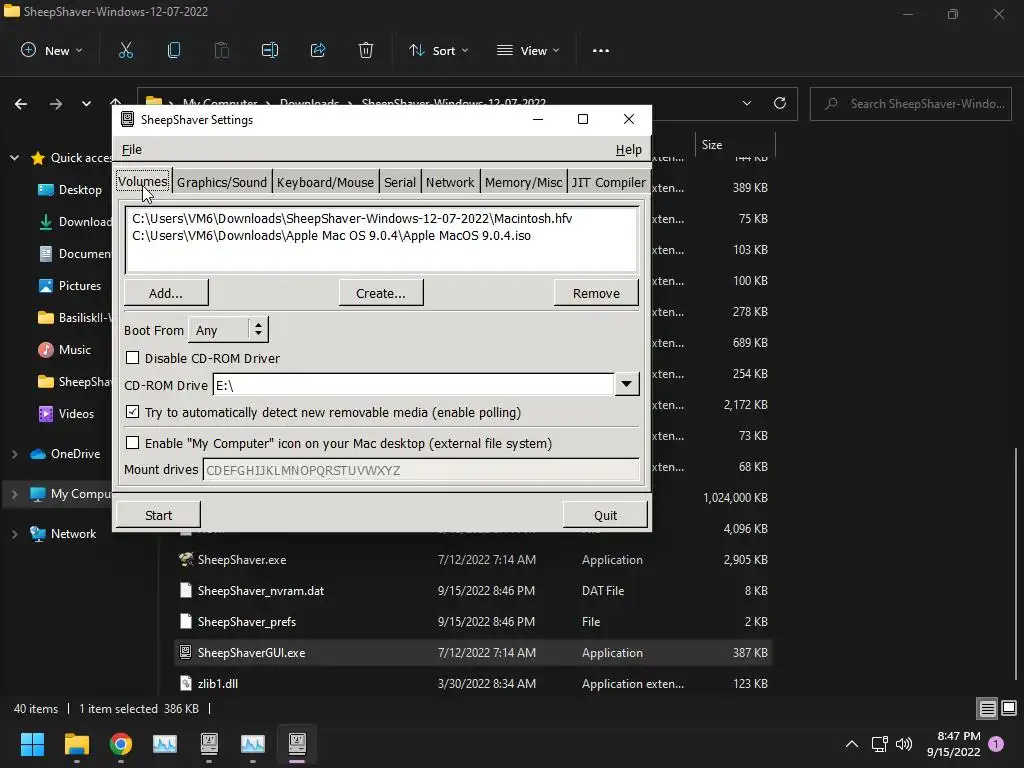Click the Remove button

pyautogui.click(x=596, y=293)
